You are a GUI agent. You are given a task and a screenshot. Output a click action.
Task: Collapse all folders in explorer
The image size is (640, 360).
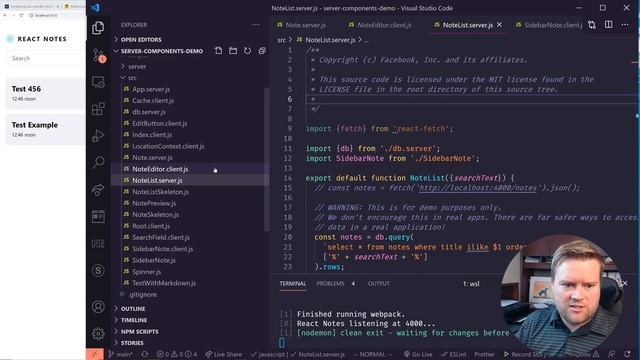click(x=262, y=51)
